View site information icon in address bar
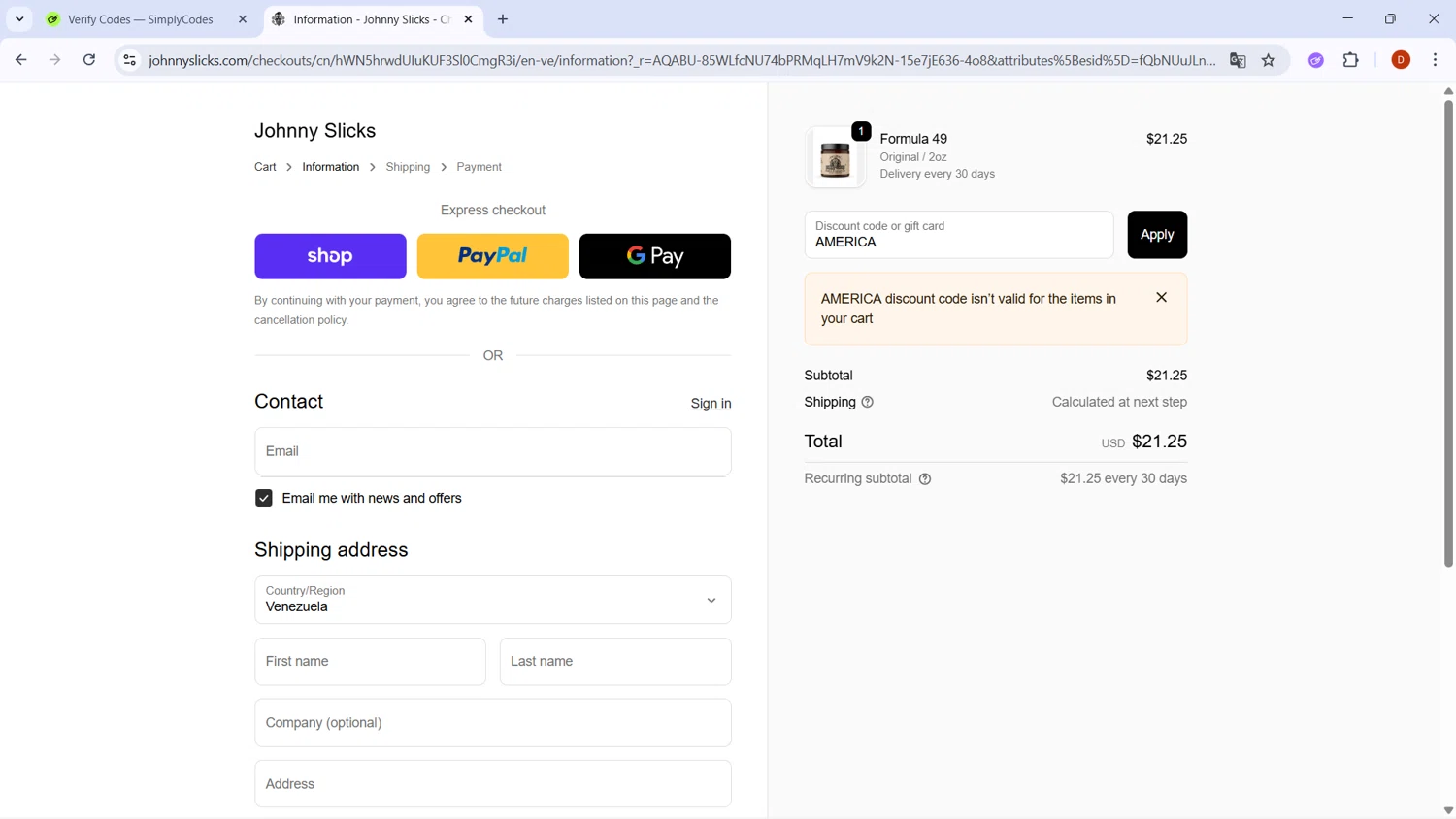This screenshot has width=1456, height=819. [x=129, y=60]
